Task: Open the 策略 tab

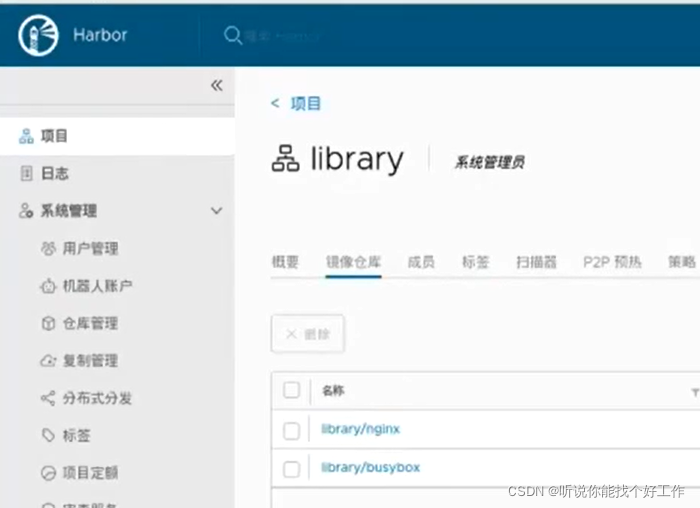Action: click(682, 262)
